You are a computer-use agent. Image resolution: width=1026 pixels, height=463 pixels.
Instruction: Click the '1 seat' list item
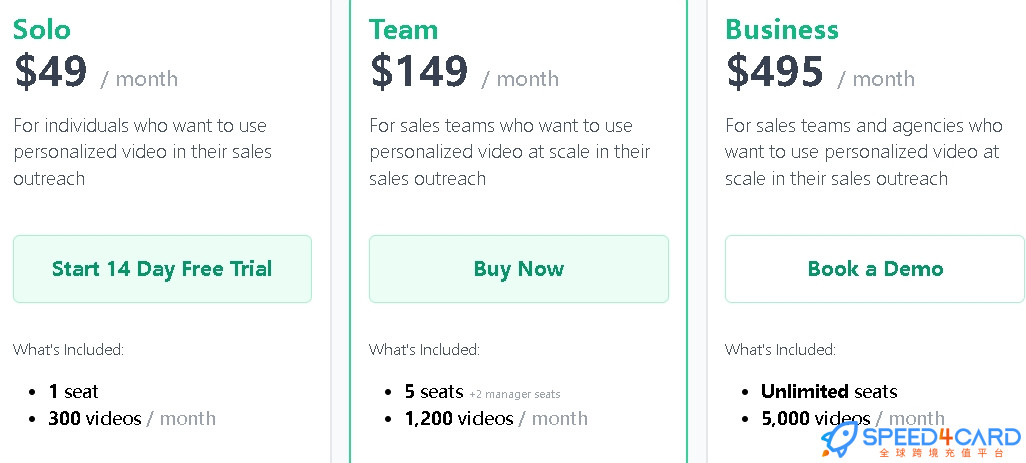pyautogui.click(x=73, y=392)
